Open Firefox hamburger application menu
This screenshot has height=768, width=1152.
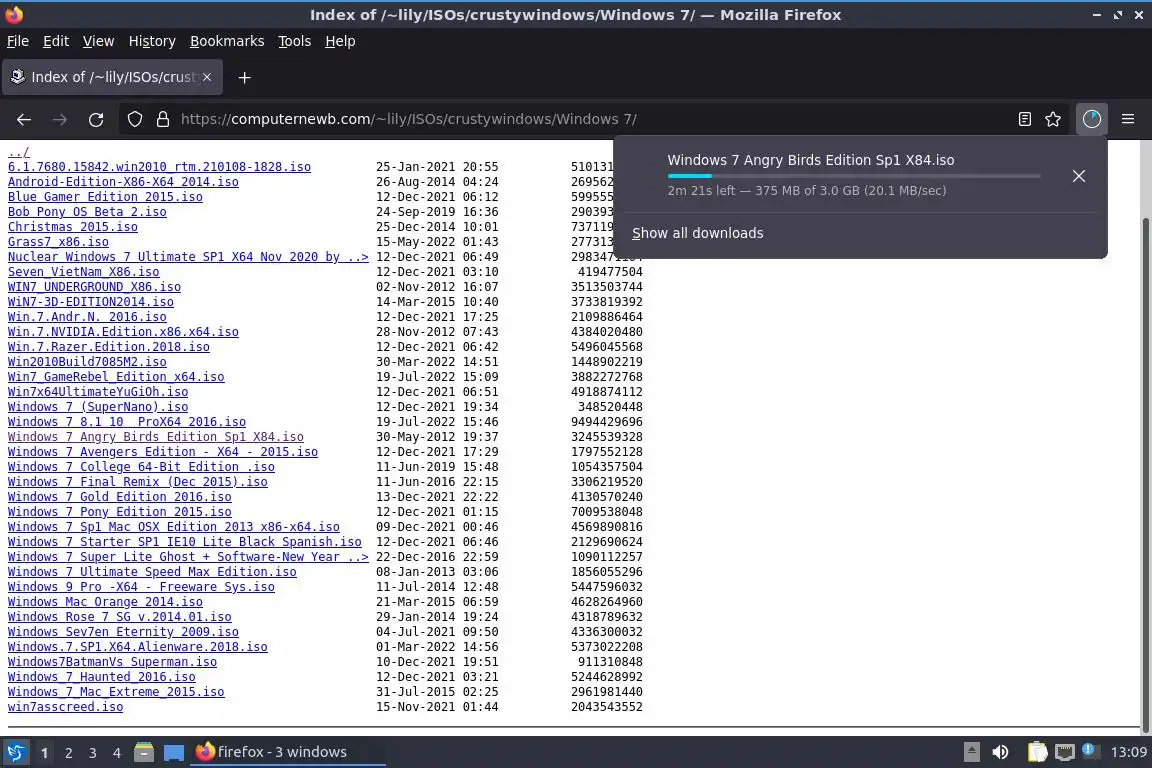click(x=1128, y=119)
